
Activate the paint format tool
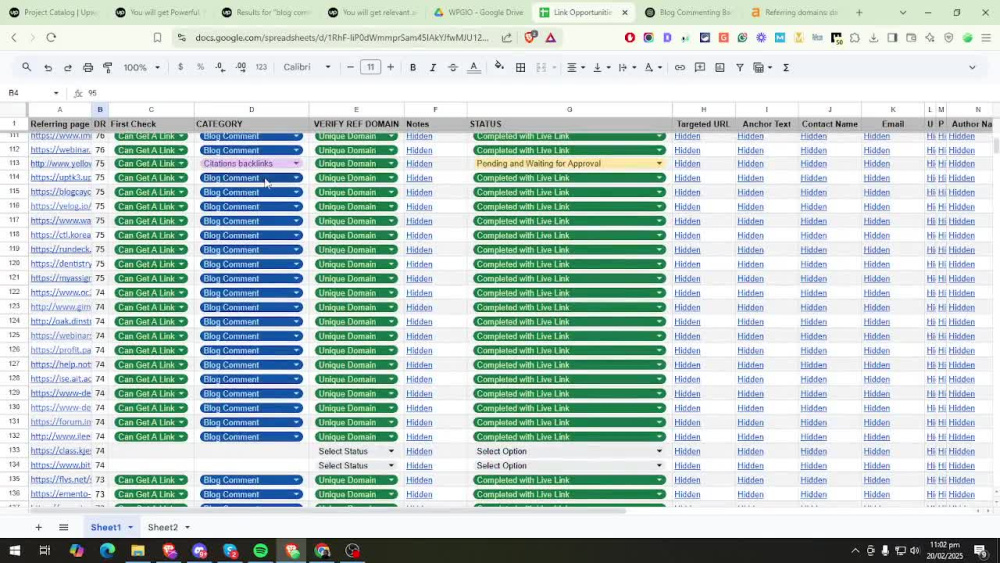pyautogui.click(x=108, y=67)
